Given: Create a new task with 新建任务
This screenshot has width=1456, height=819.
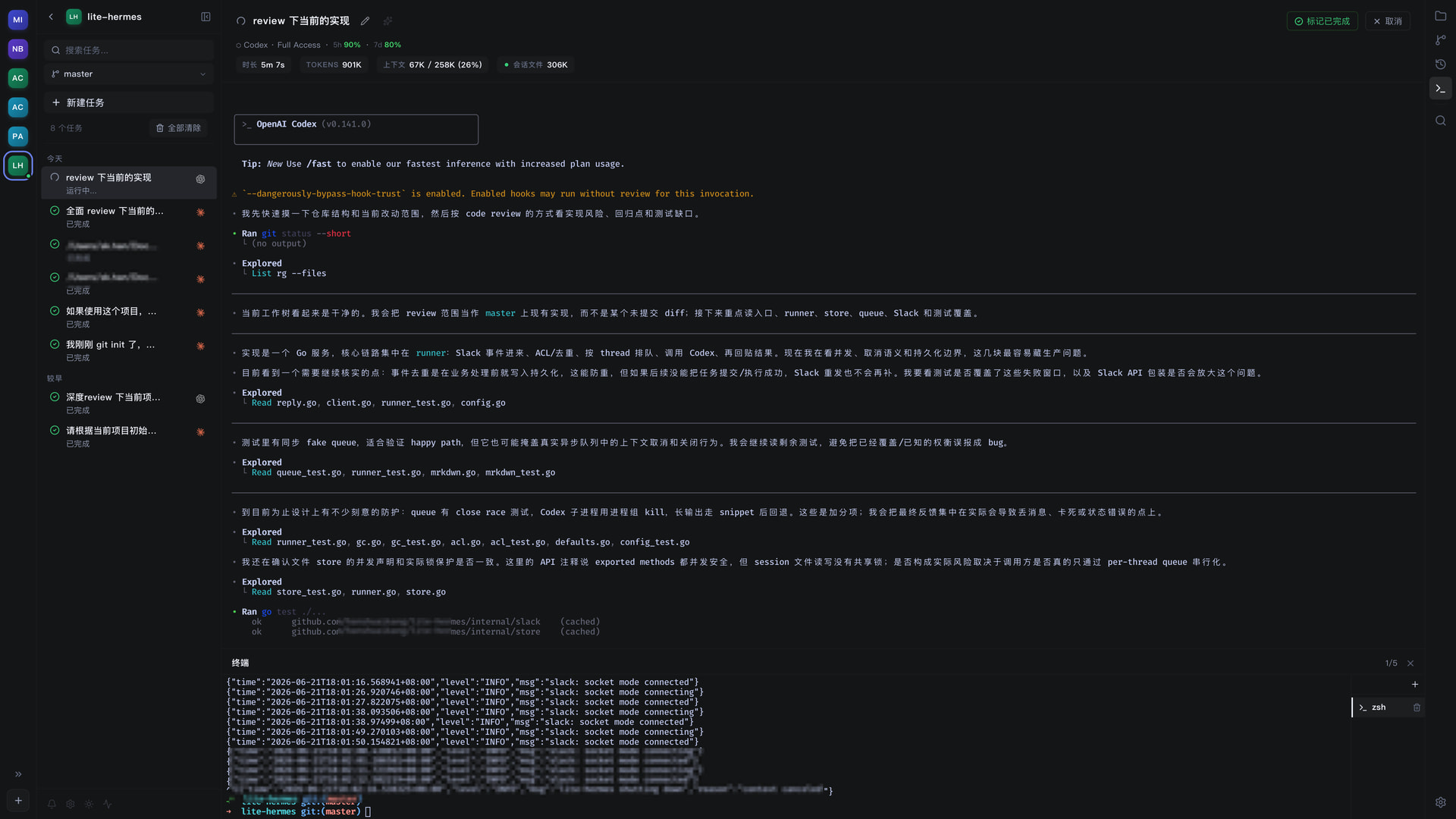Looking at the screenshot, I should [129, 102].
